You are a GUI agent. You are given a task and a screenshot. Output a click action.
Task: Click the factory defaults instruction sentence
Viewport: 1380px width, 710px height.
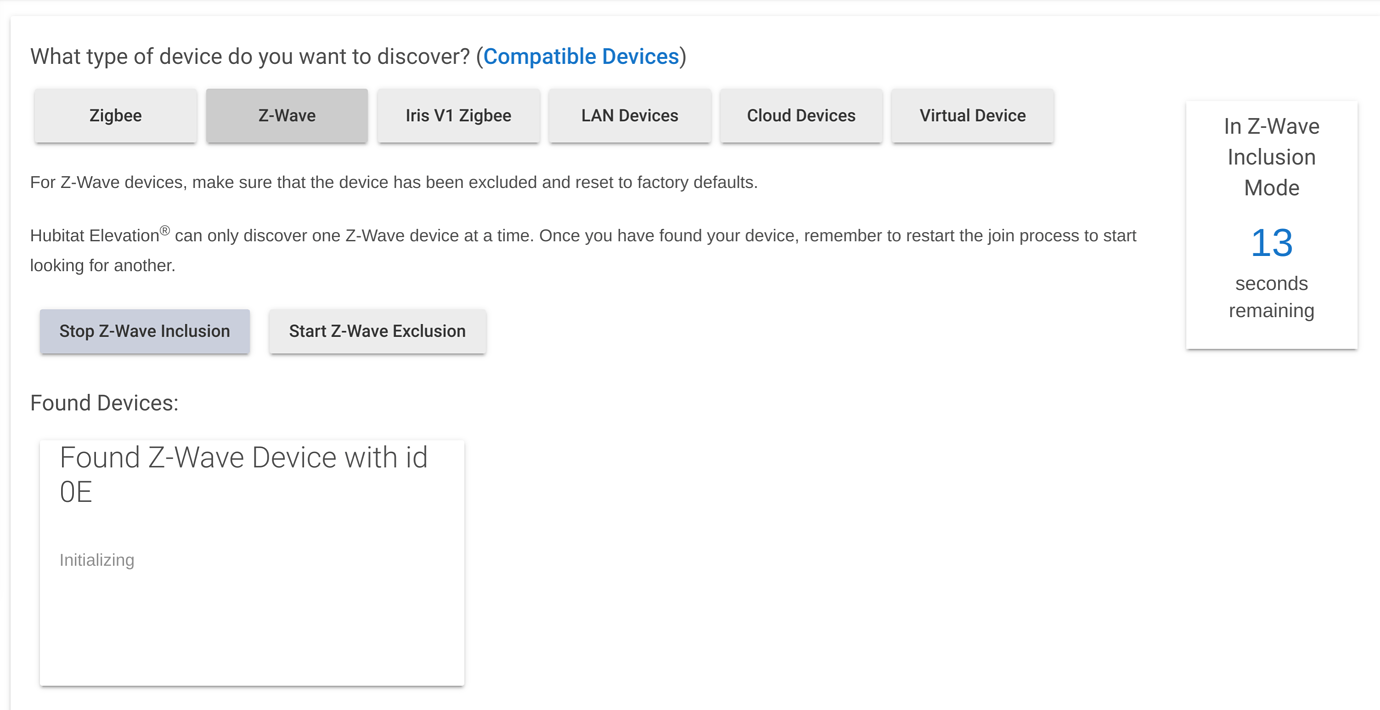click(393, 183)
